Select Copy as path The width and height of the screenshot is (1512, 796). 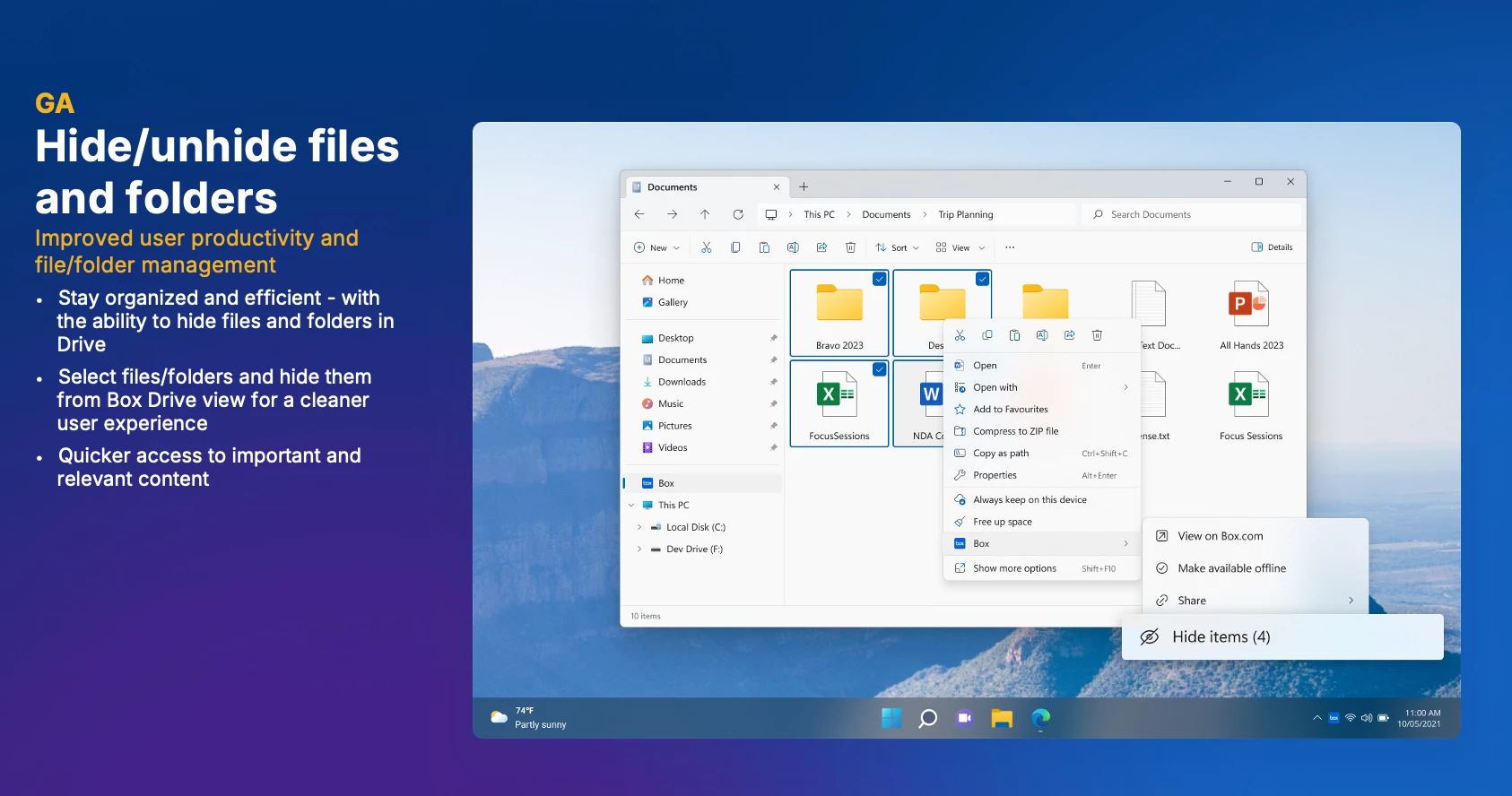tap(1042, 454)
